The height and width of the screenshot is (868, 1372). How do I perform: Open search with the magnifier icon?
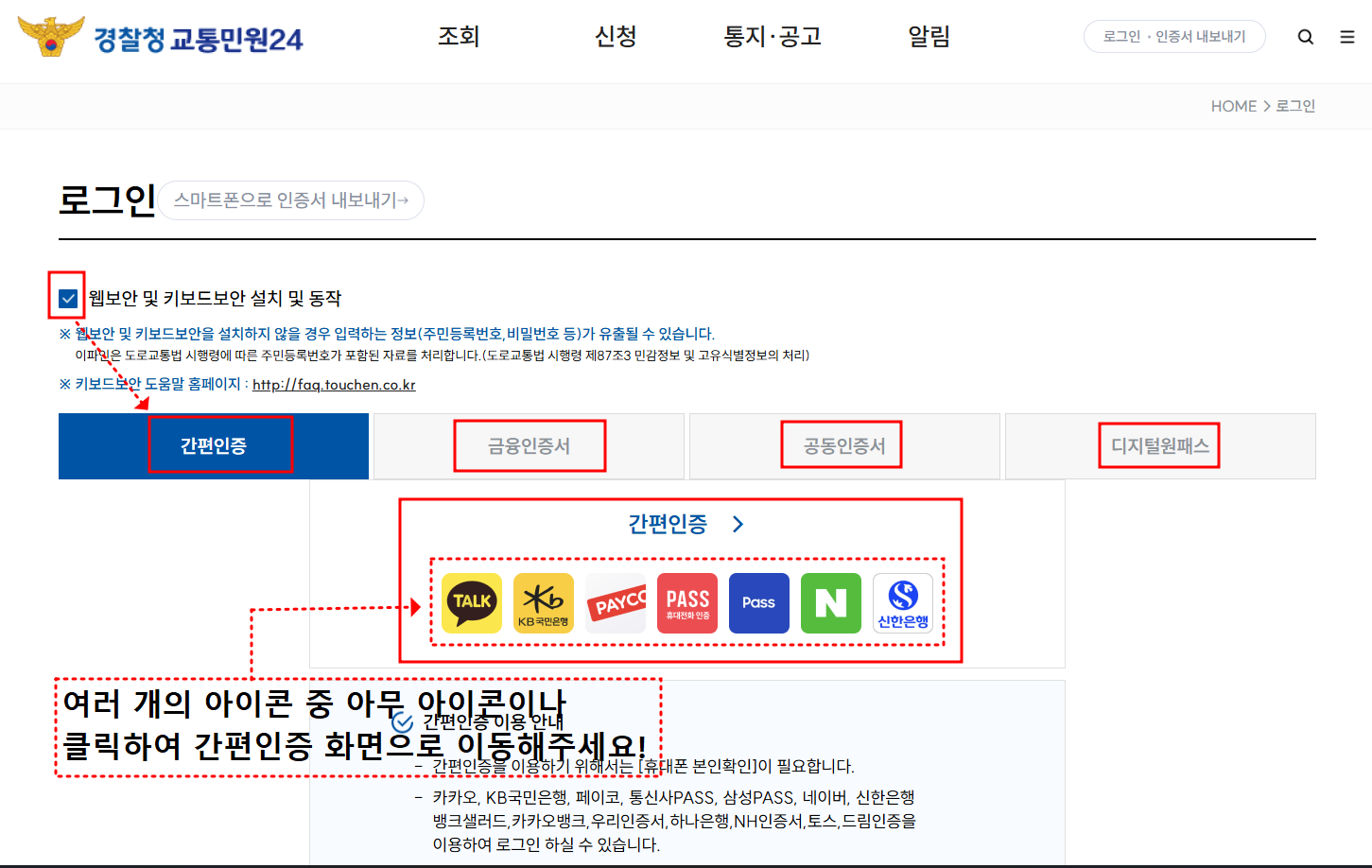coord(1306,37)
